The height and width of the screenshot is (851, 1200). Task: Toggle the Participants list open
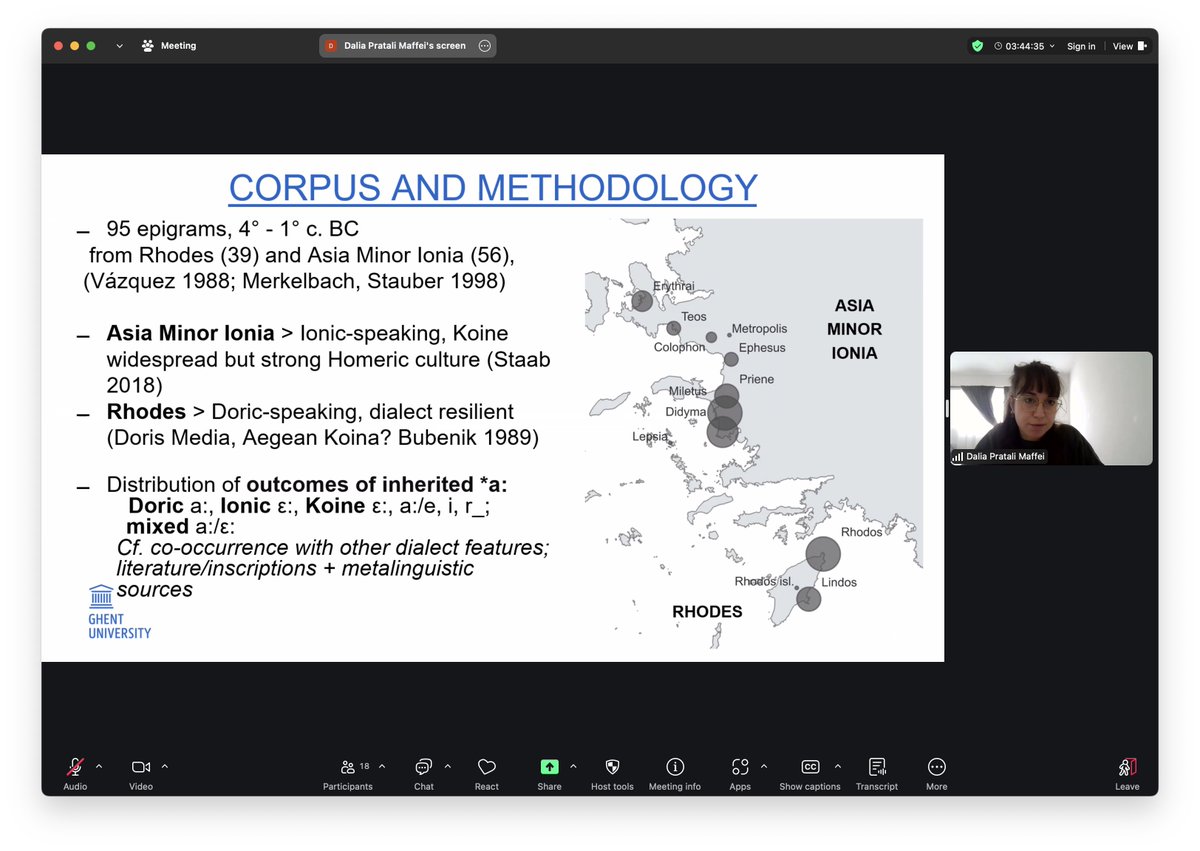point(348,766)
